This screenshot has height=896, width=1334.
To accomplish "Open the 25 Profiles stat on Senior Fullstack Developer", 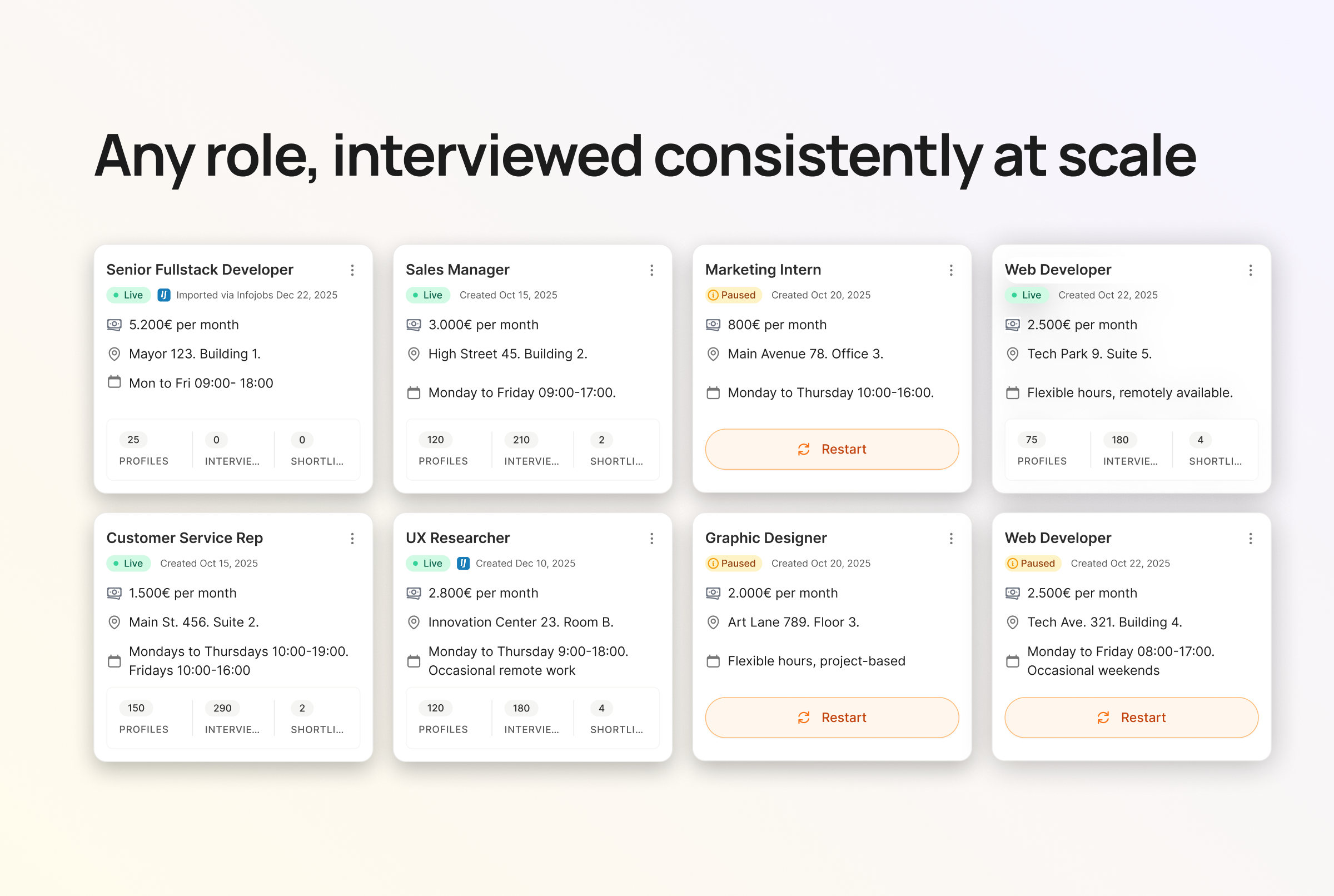I will [144, 449].
